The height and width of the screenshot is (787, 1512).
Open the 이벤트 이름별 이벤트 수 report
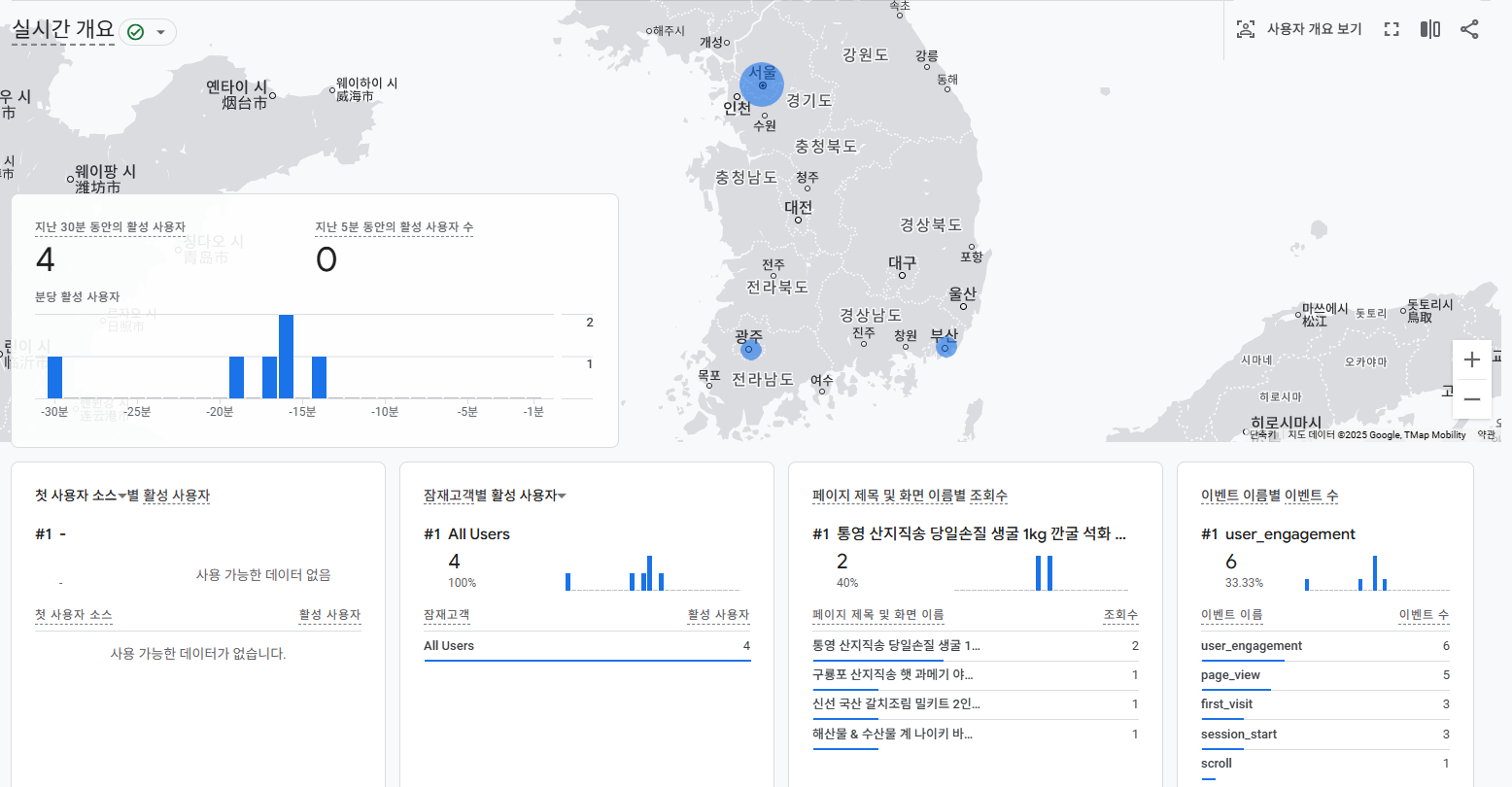click(x=1270, y=496)
